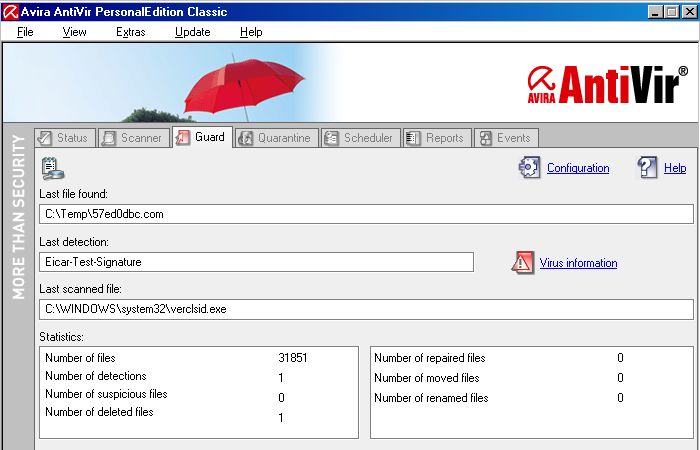Switch to the Status tab
Screen dimensions: 700x450
(65, 138)
